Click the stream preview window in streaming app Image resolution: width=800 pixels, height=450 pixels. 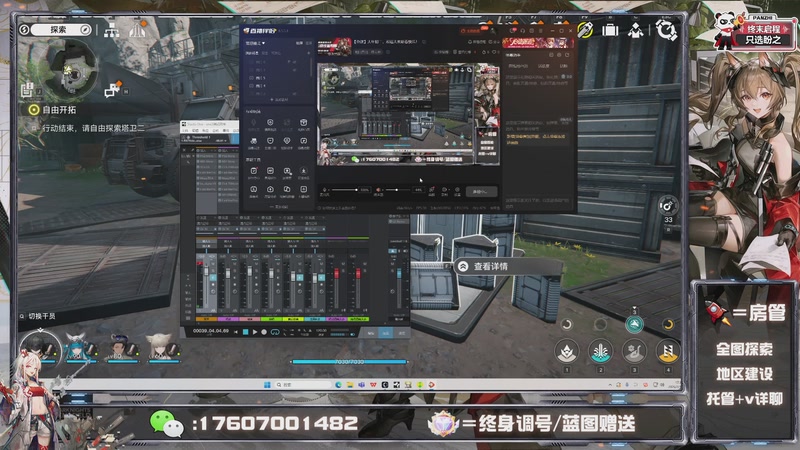coord(408,114)
